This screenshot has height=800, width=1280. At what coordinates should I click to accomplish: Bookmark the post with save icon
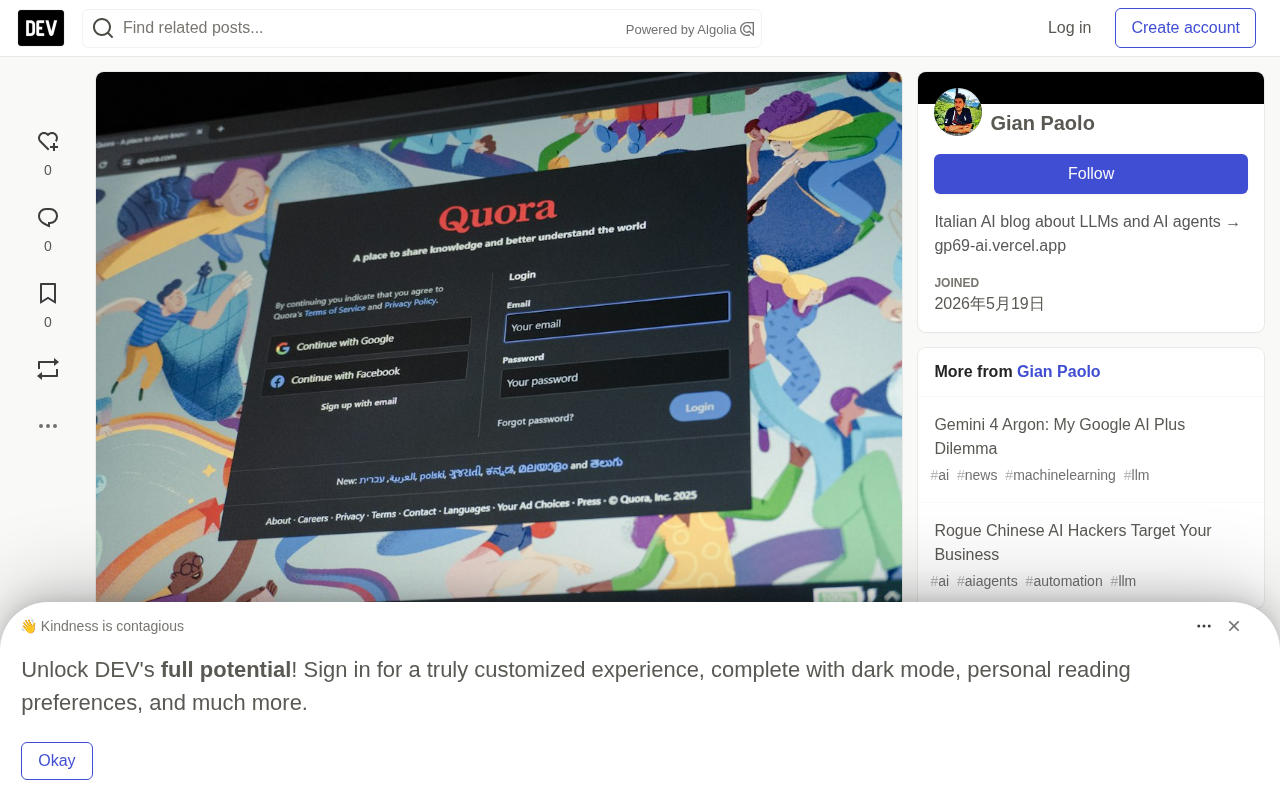[x=48, y=293]
